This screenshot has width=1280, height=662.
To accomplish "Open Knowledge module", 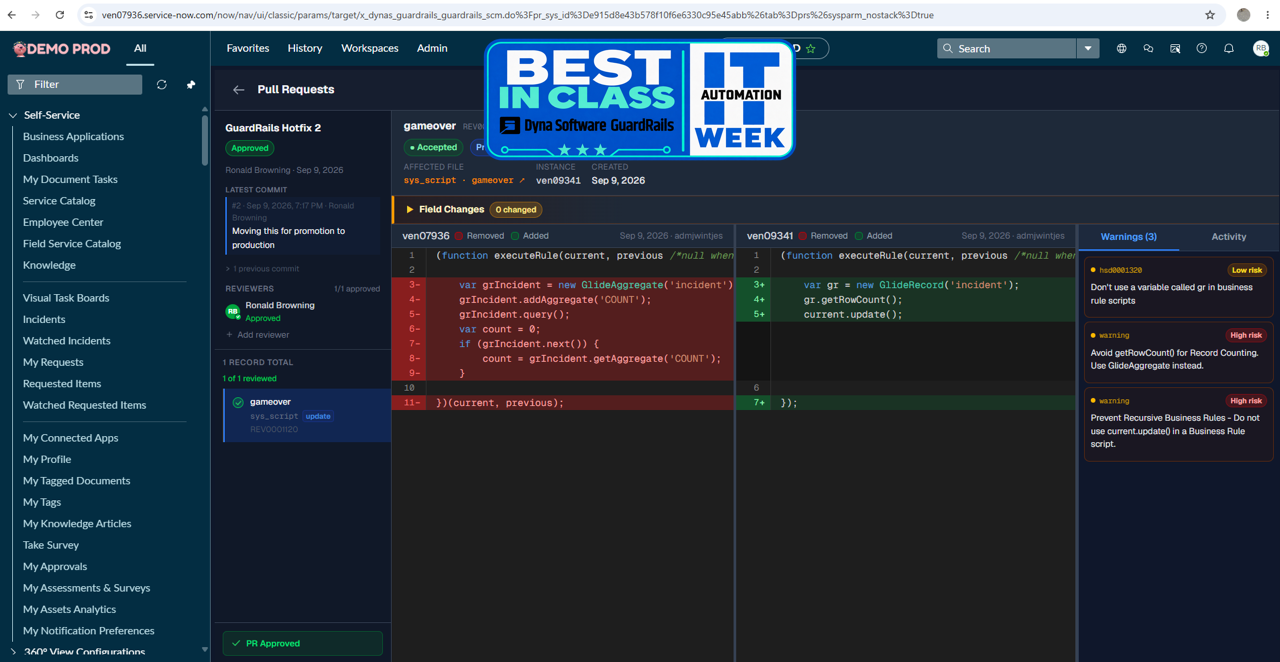I will (x=49, y=266).
